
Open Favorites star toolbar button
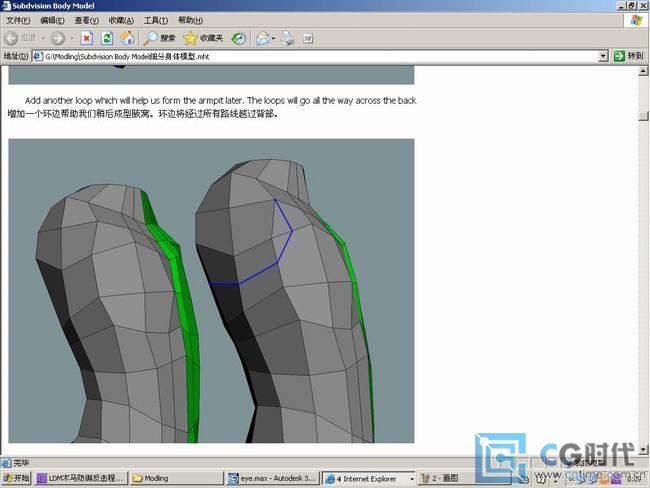pyautogui.click(x=203, y=39)
